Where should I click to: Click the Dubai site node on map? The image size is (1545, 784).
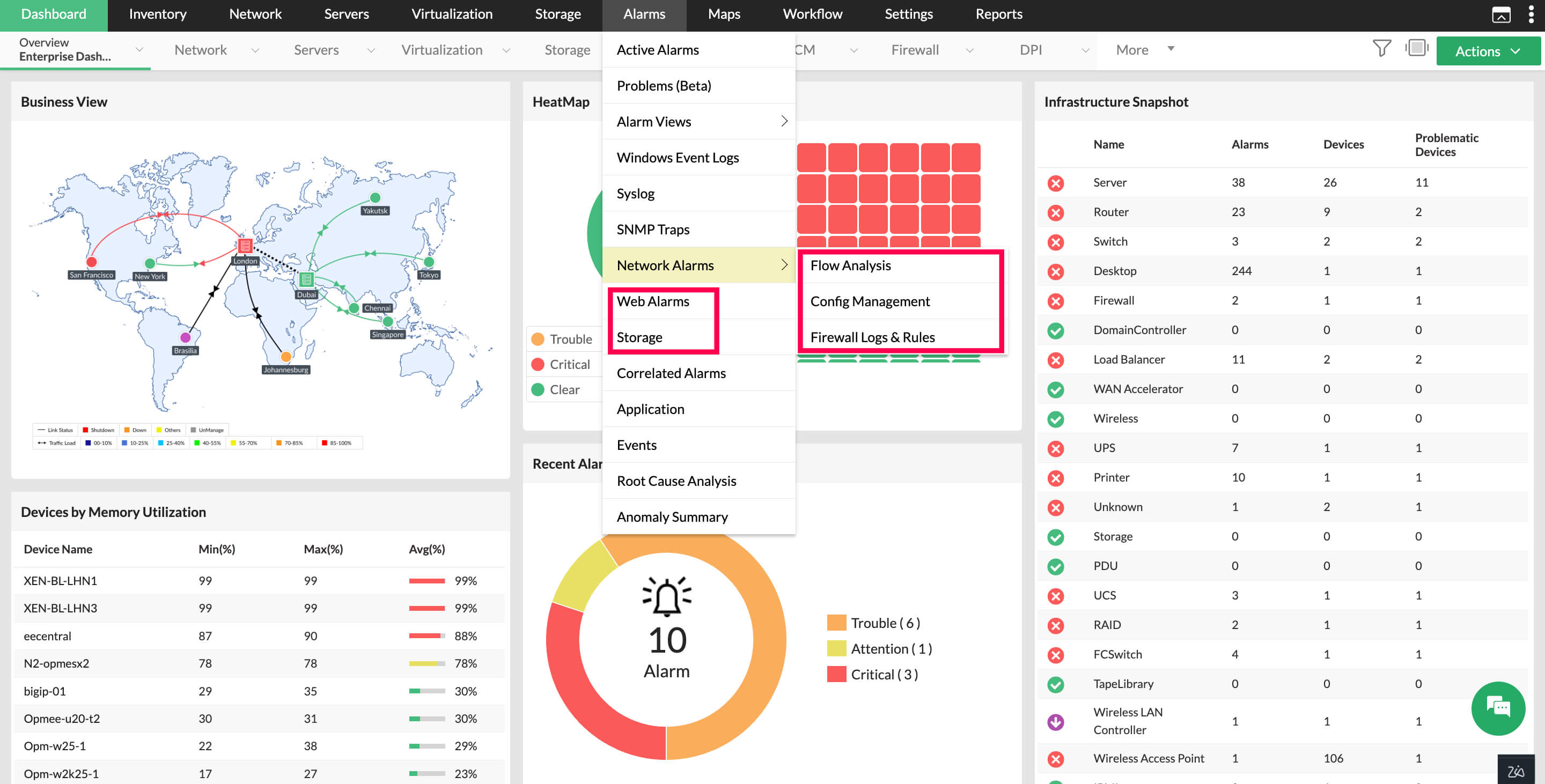pyautogui.click(x=306, y=279)
